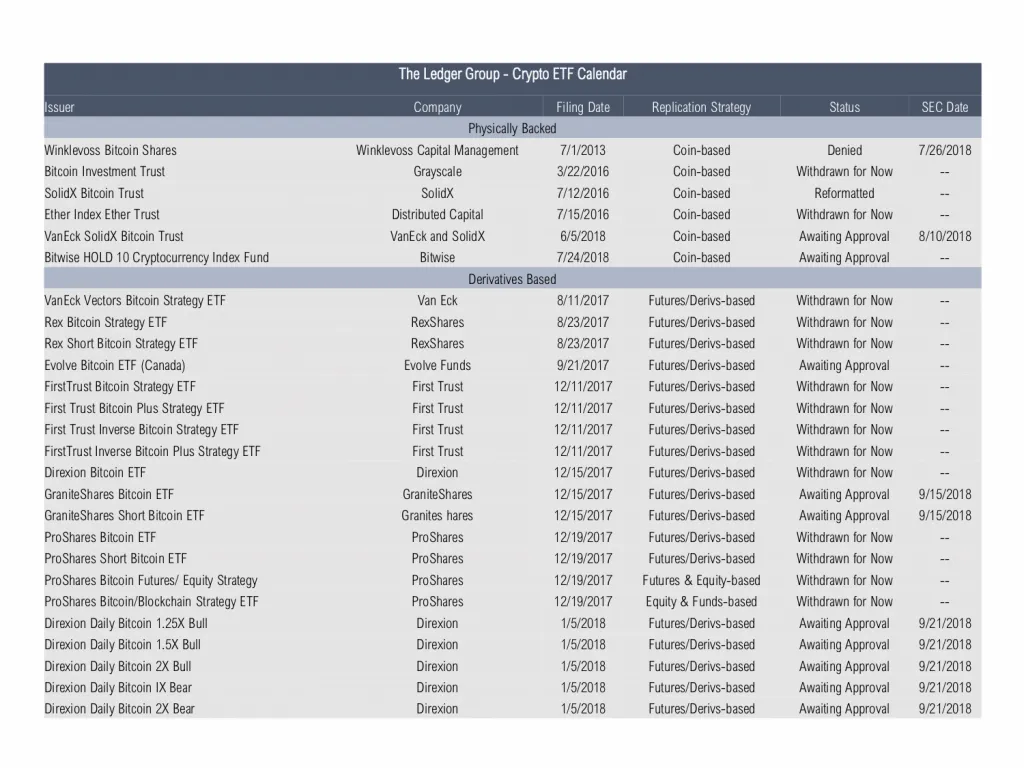Select the 'Status' column header

844,107
